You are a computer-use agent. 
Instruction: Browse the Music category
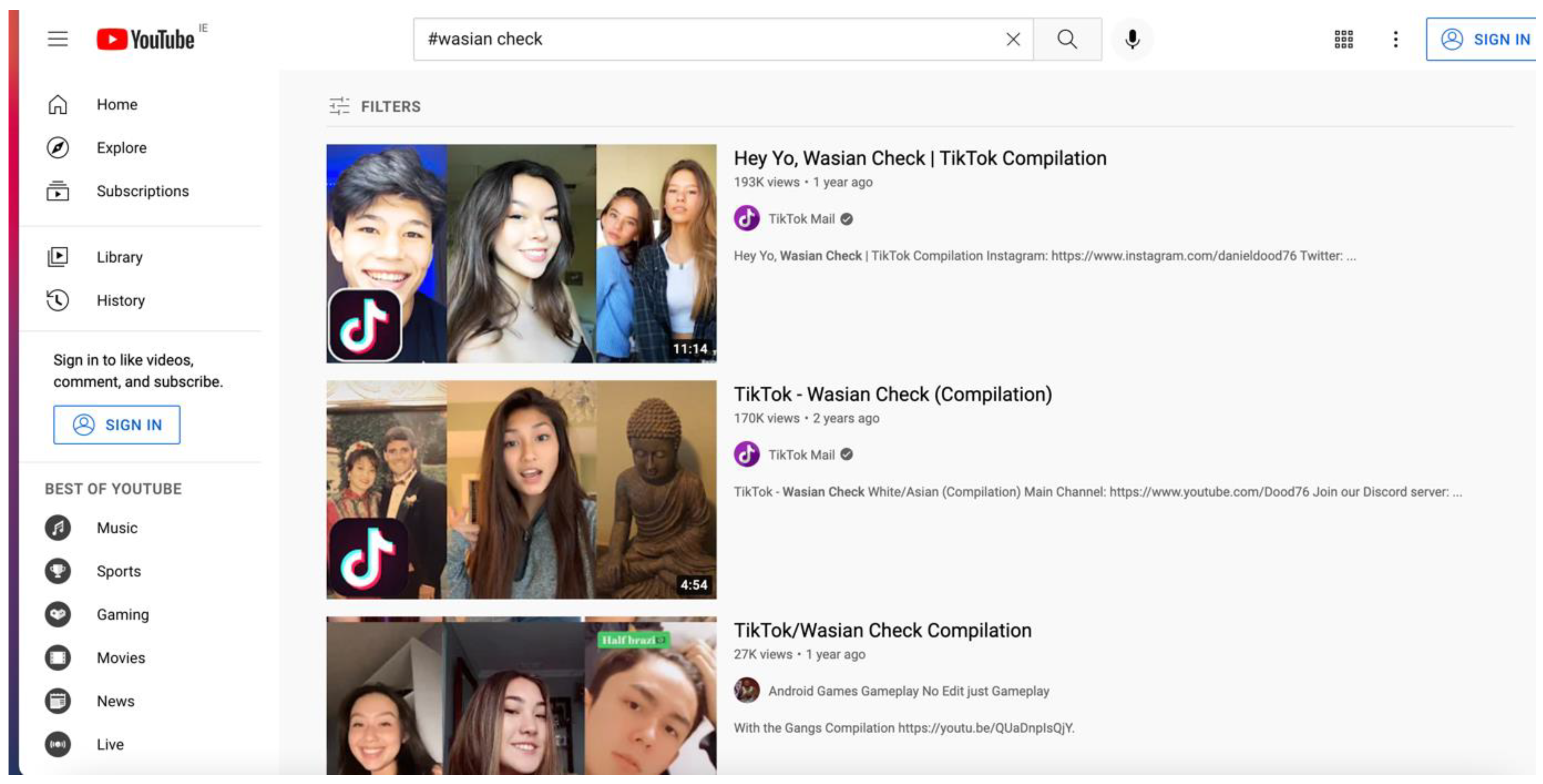point(117,528)
